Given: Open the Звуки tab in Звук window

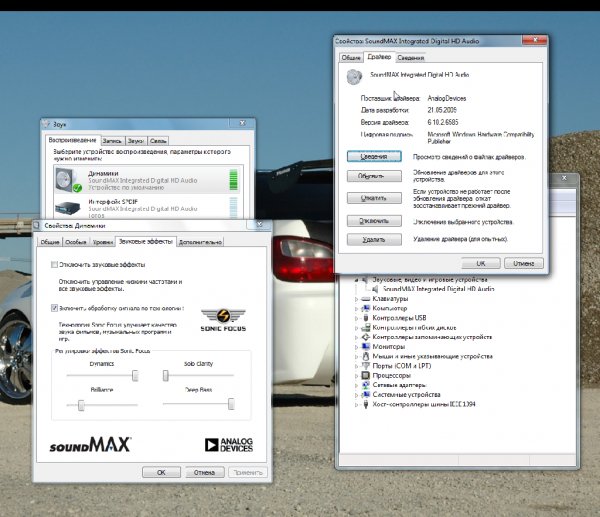Looking at the screenshot, I should pos(135,141).
